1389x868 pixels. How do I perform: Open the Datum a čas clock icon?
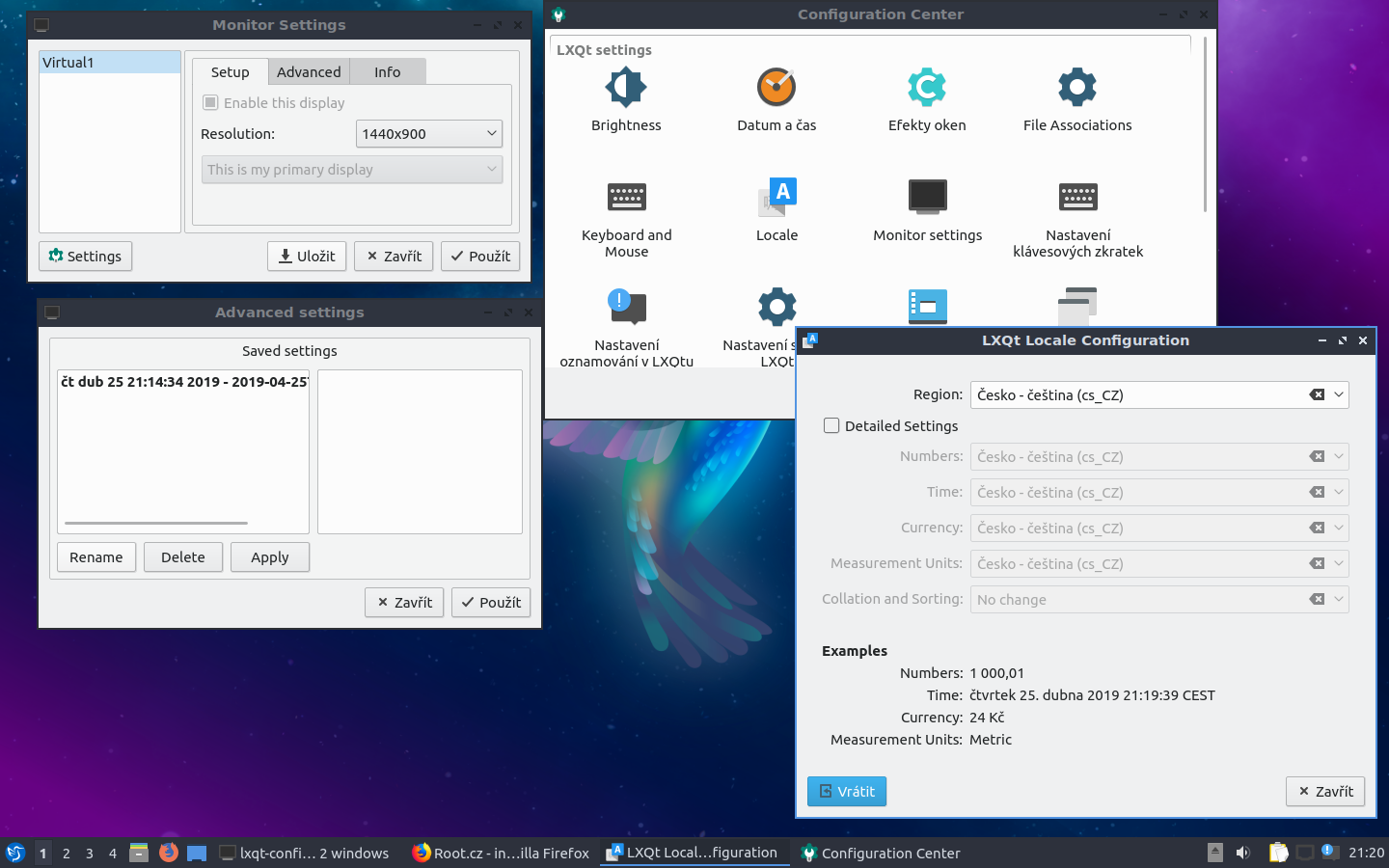point(776,88)
